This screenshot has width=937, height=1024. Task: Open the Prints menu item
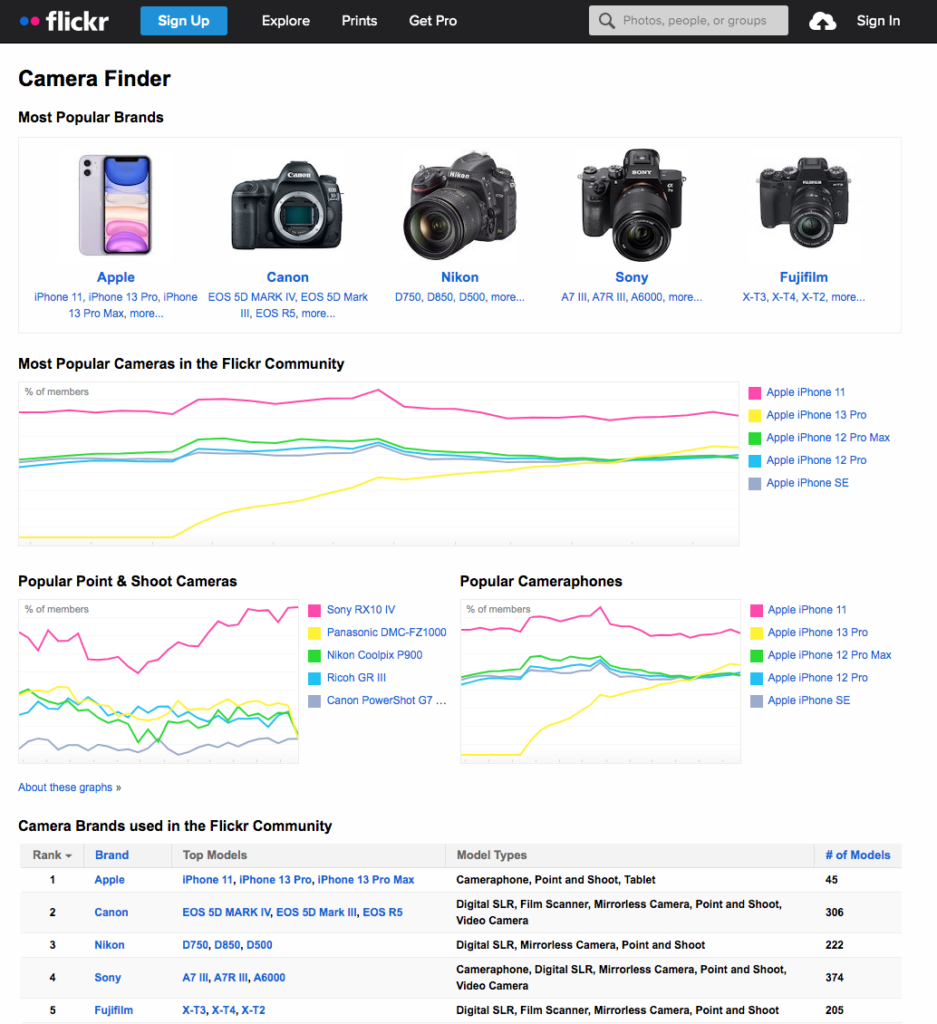pyautogui.click(x=359, y=21)
